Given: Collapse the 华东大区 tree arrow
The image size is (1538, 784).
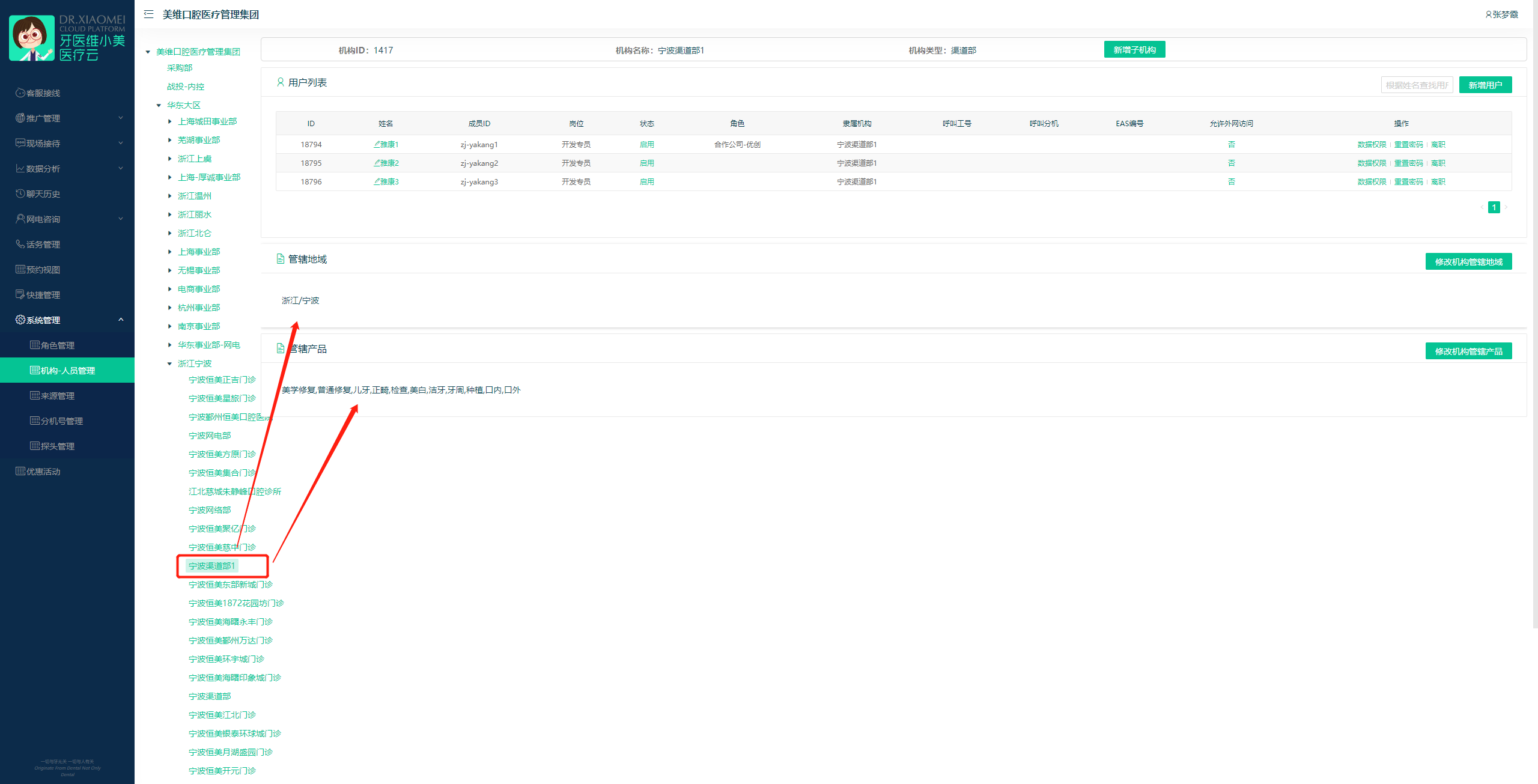Looking at the screenshot, I should [x=159, y=105].
